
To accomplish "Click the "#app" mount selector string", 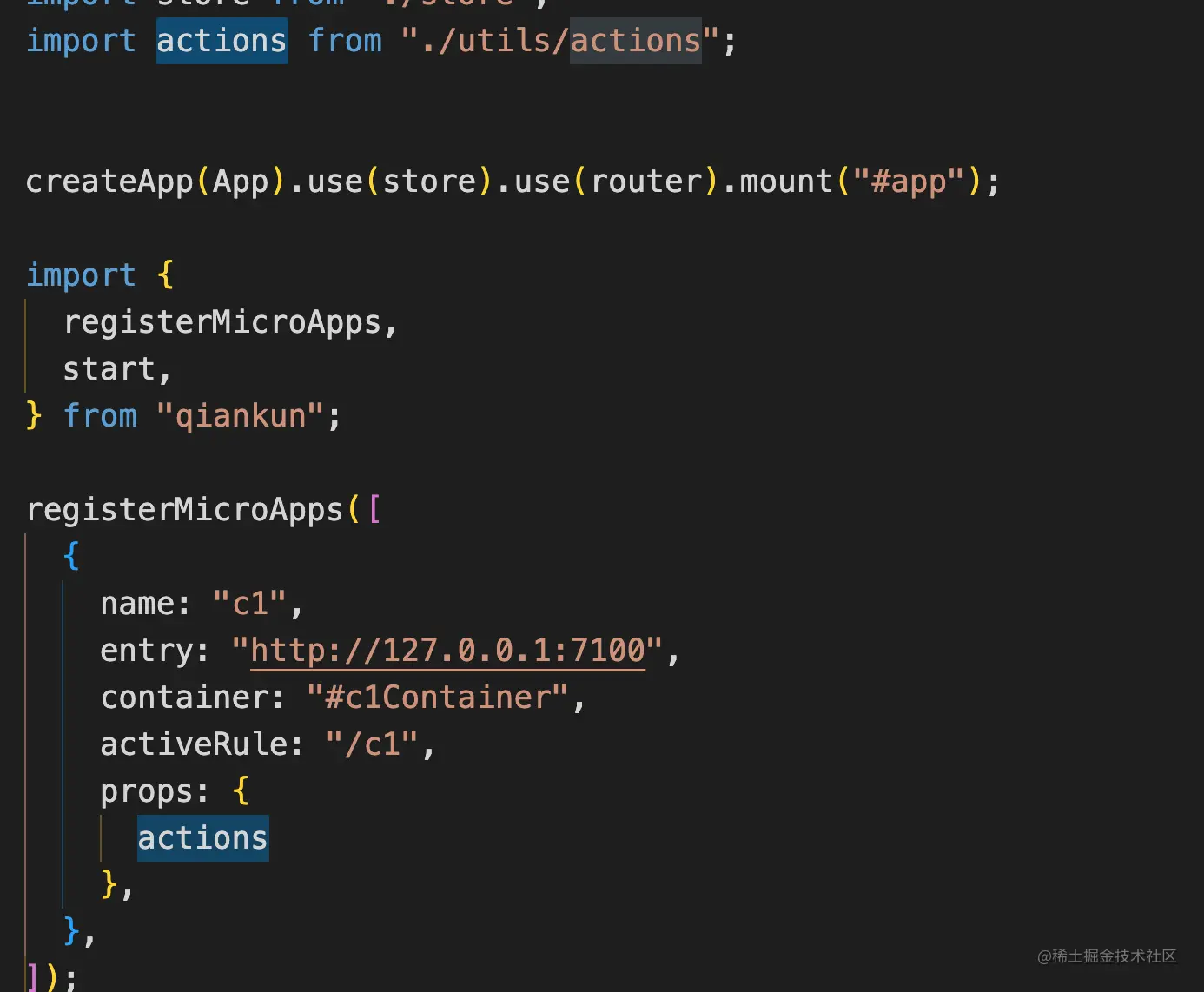I will pyautogui.click(x=909, y=182).
